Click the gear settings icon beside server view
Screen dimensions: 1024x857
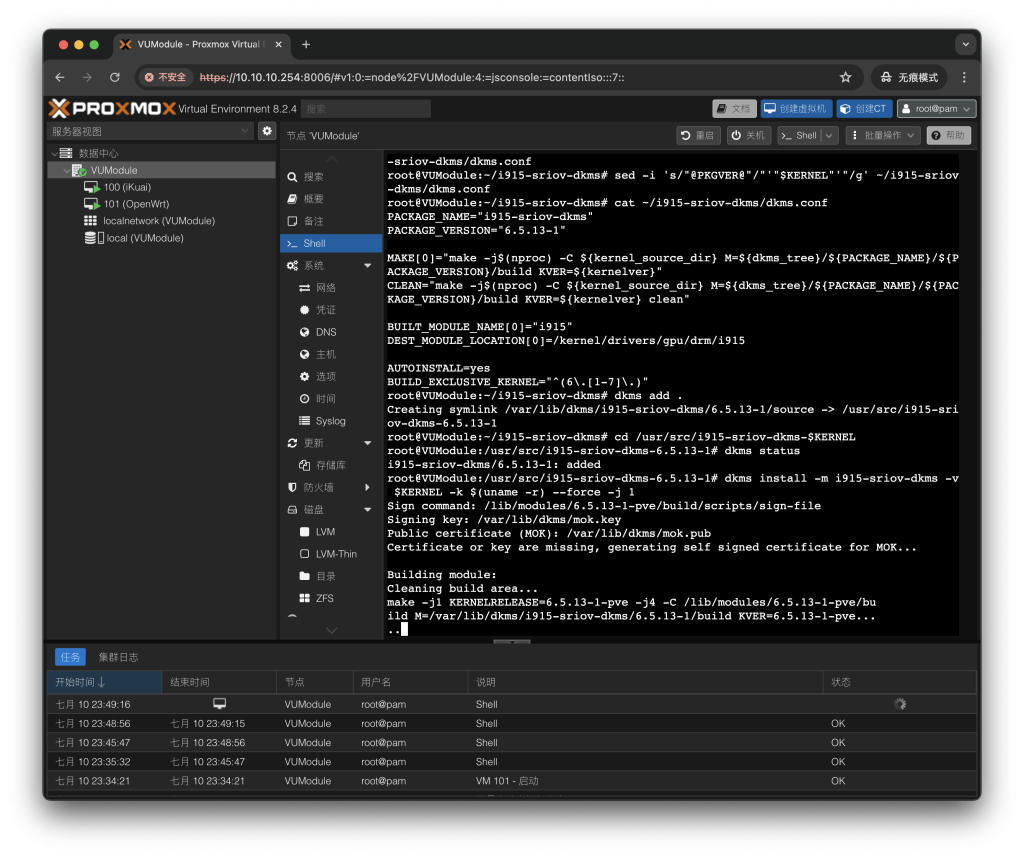point(267,131)
